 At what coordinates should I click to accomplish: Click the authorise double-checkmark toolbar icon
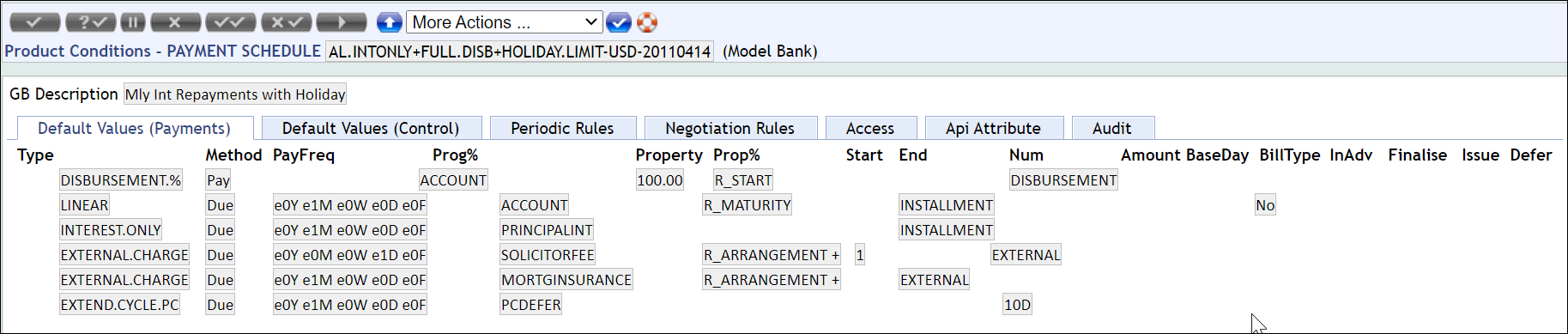[231, 22]
